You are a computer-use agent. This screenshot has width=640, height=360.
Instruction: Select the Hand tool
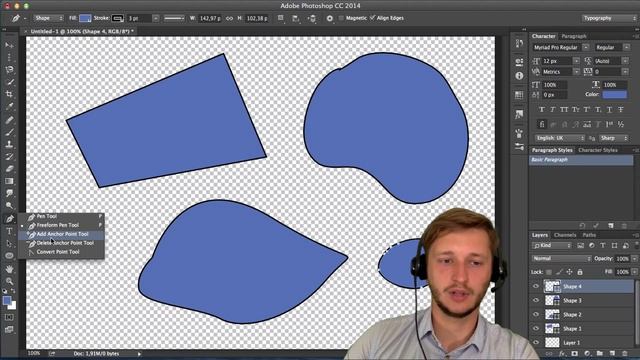[9, 269]
